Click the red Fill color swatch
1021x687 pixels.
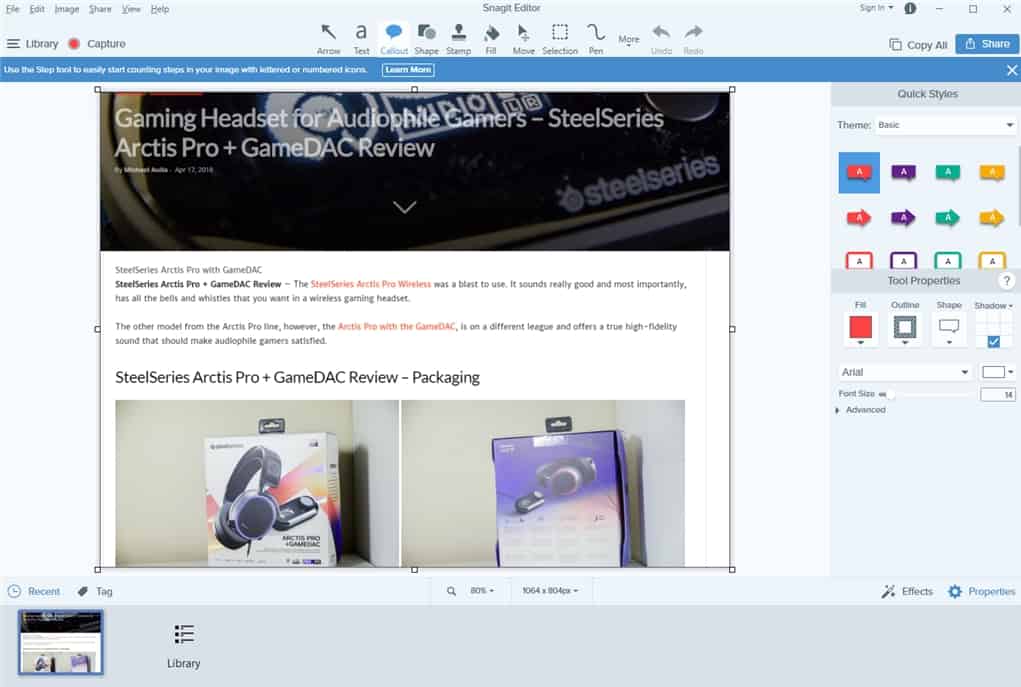(860, 326)
